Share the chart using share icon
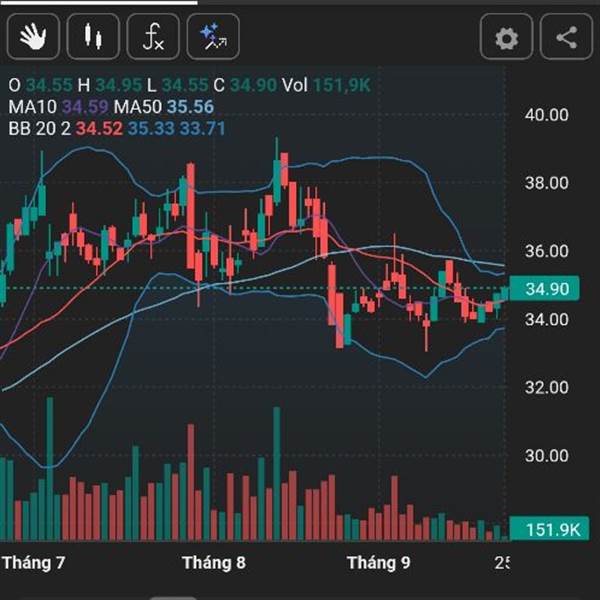 pos(566,37)
